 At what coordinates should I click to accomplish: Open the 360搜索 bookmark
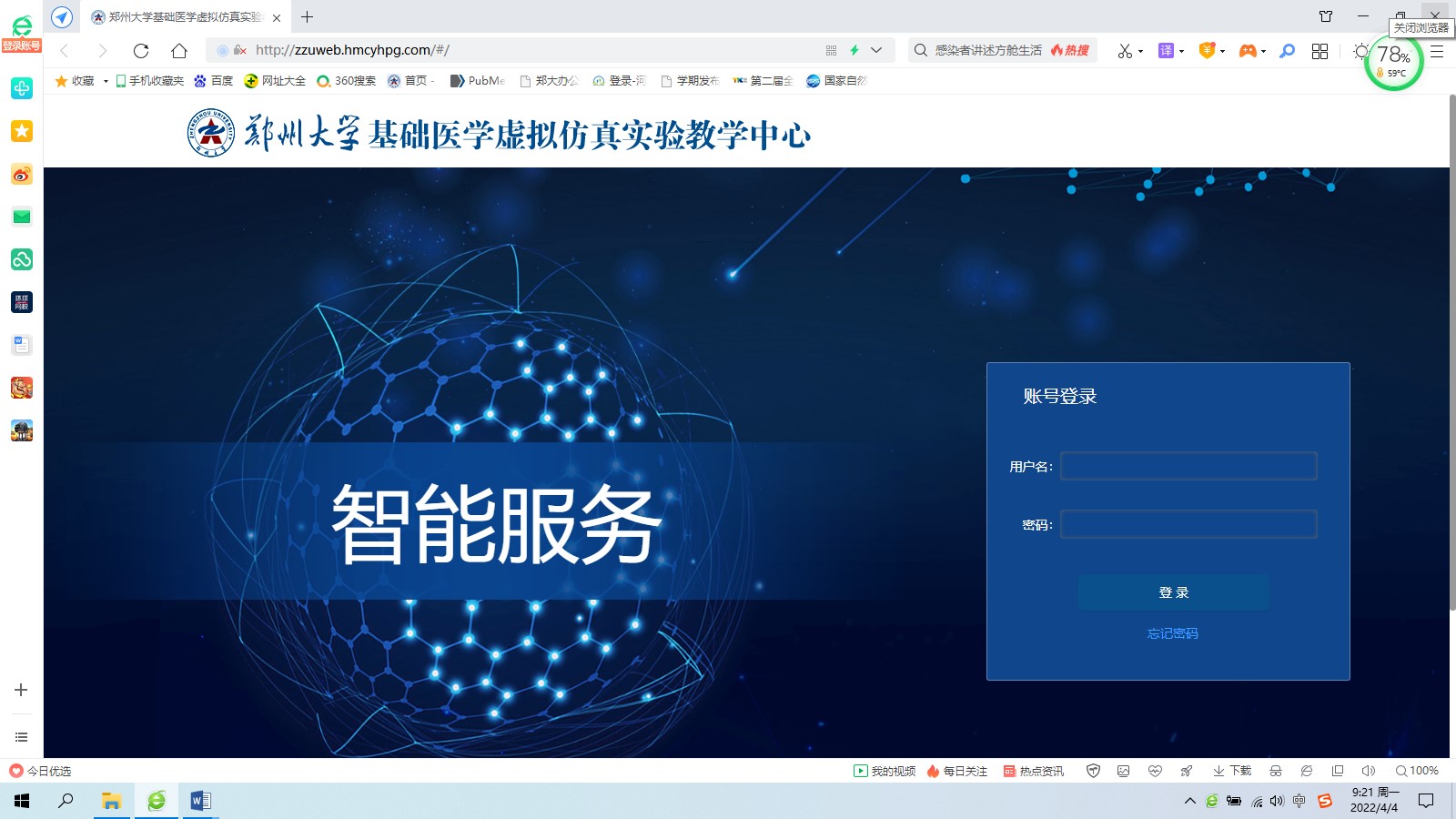pos(346,81)
